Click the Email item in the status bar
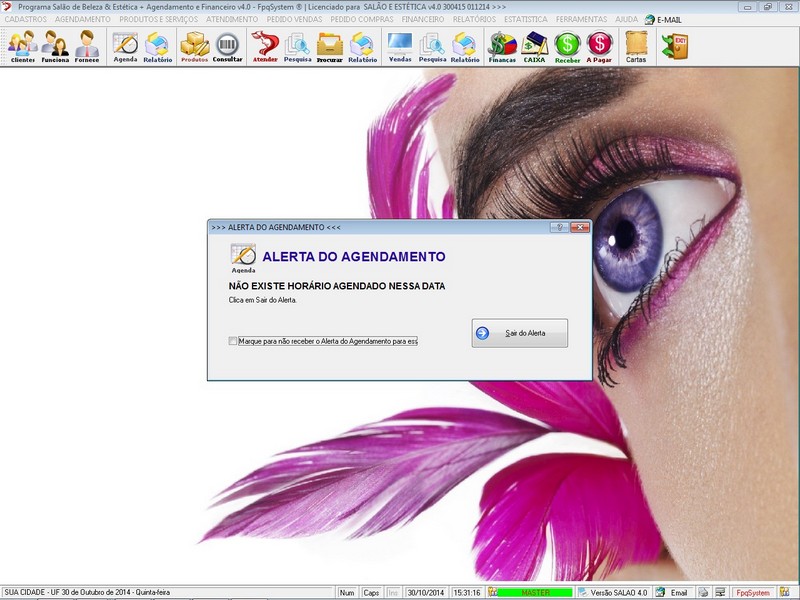Screen dimensions: 800x600 click(678, 593)
